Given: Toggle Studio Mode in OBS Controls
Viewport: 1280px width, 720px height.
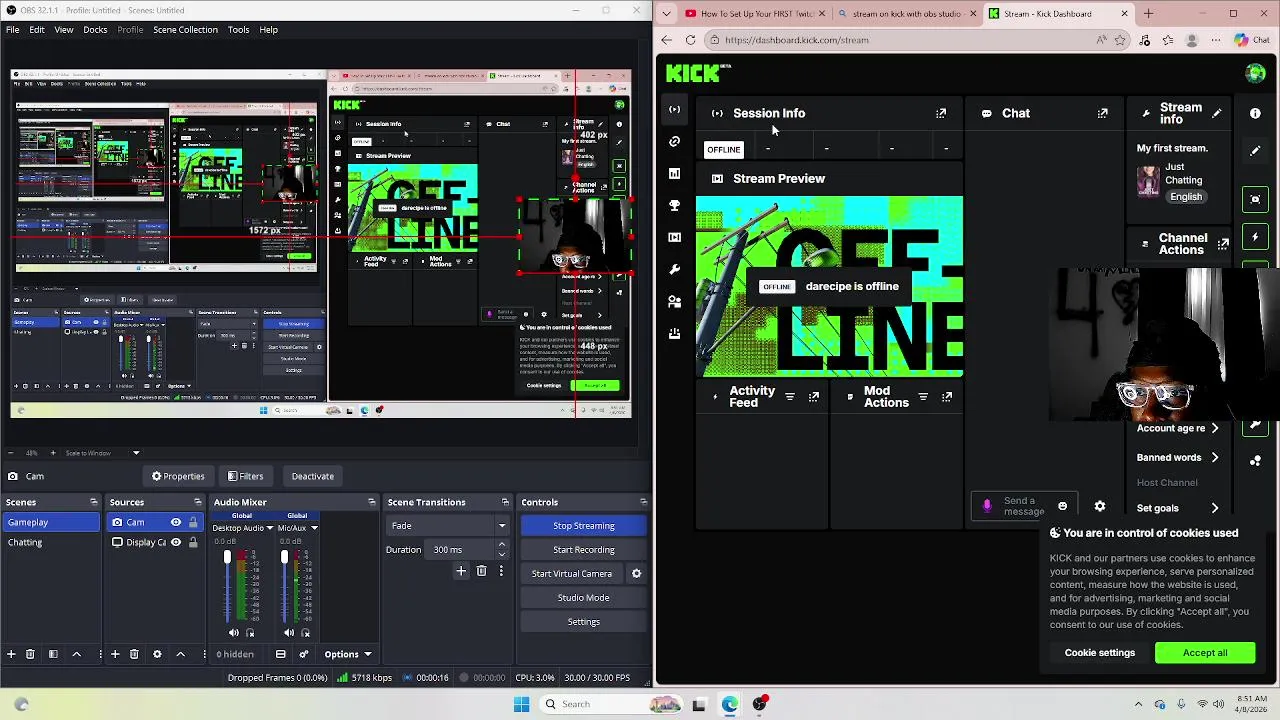Looking at the screenshot, I should click(583, 598).
